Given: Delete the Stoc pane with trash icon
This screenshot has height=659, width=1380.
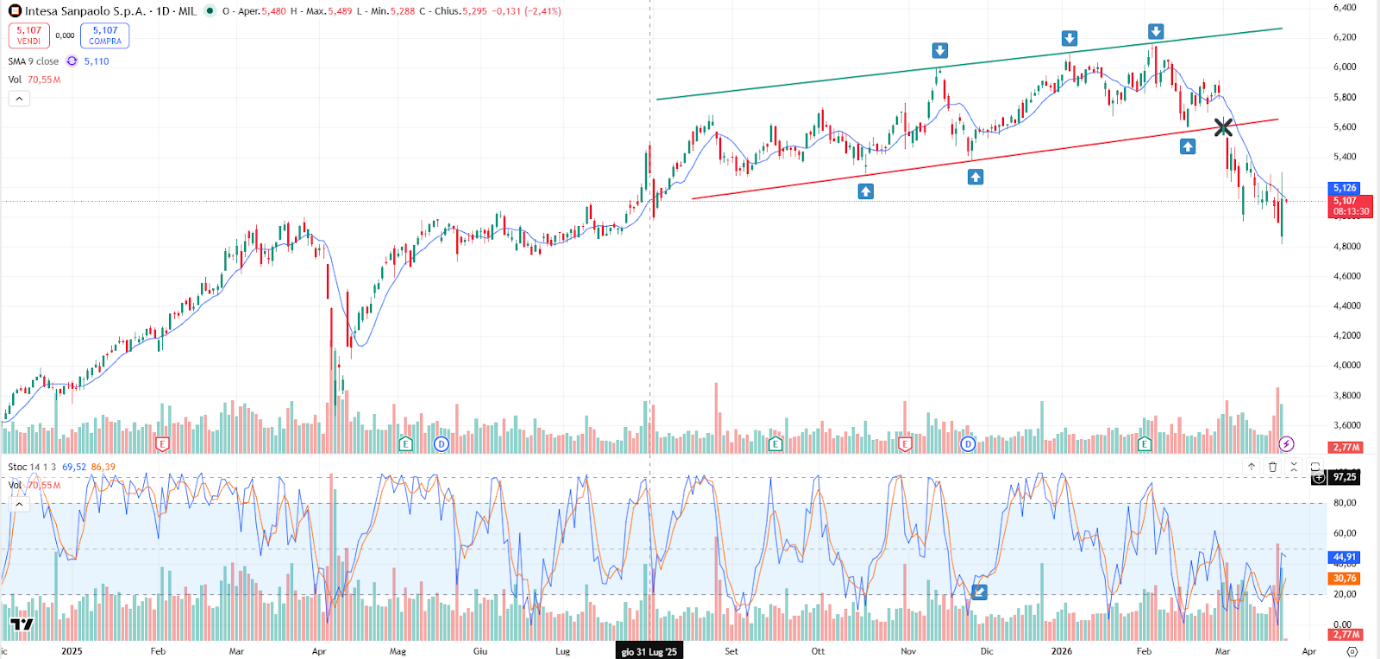Looking at the screenshot, I should point(1272,466).
